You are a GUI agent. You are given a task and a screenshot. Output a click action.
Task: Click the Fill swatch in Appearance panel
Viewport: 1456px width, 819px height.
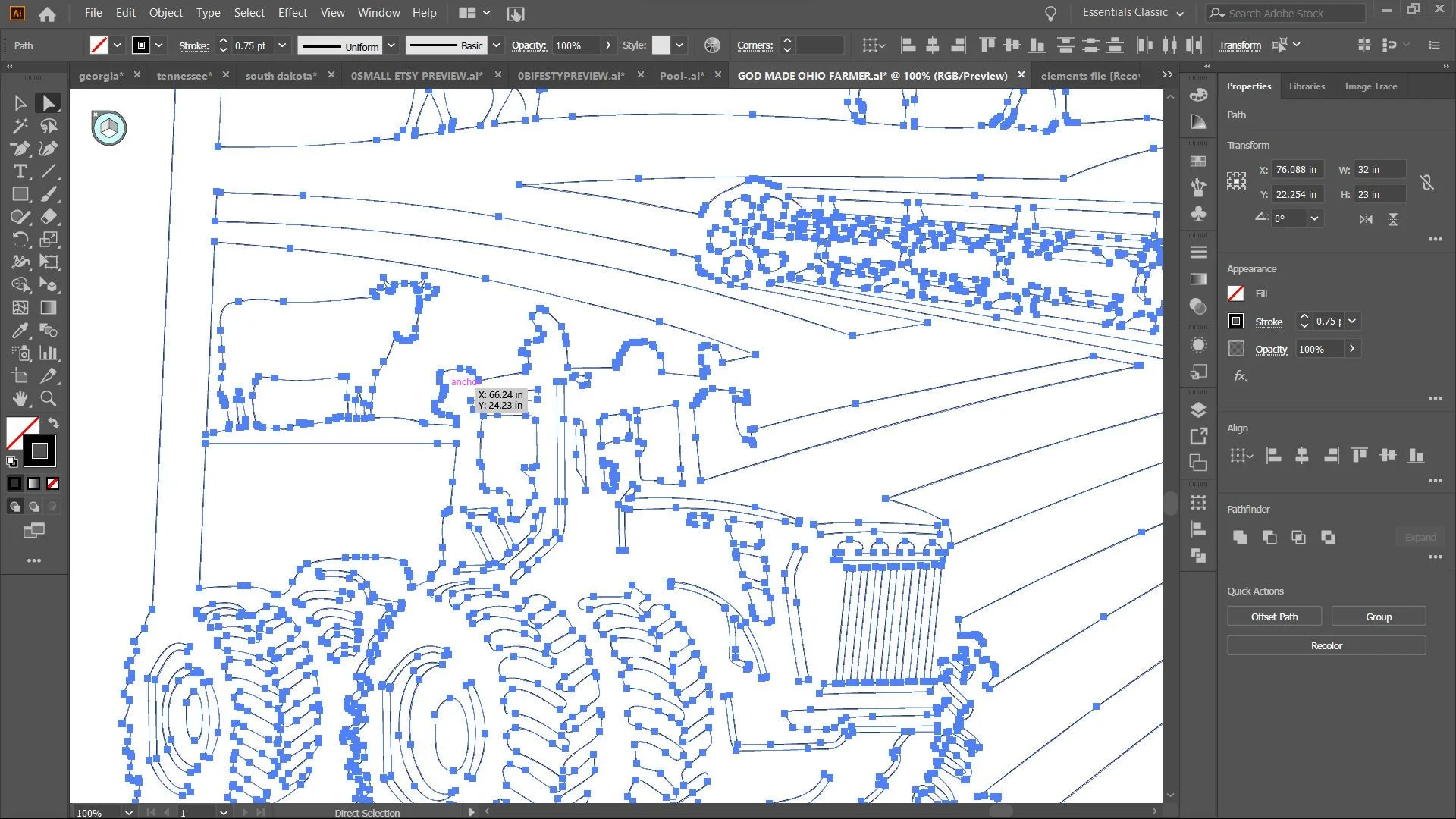1236,293
